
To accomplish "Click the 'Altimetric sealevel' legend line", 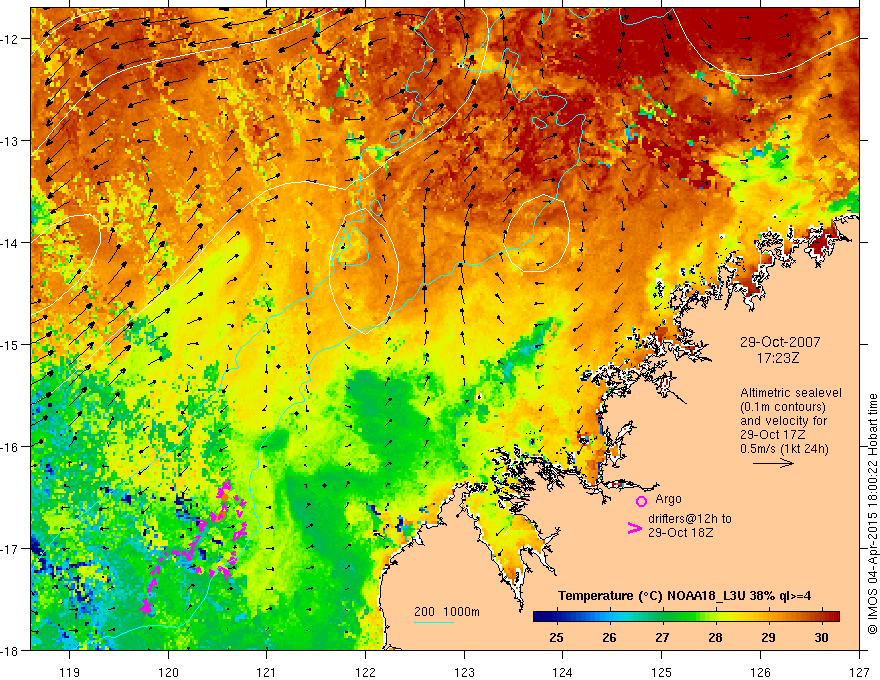I will [x=791, y=393].
